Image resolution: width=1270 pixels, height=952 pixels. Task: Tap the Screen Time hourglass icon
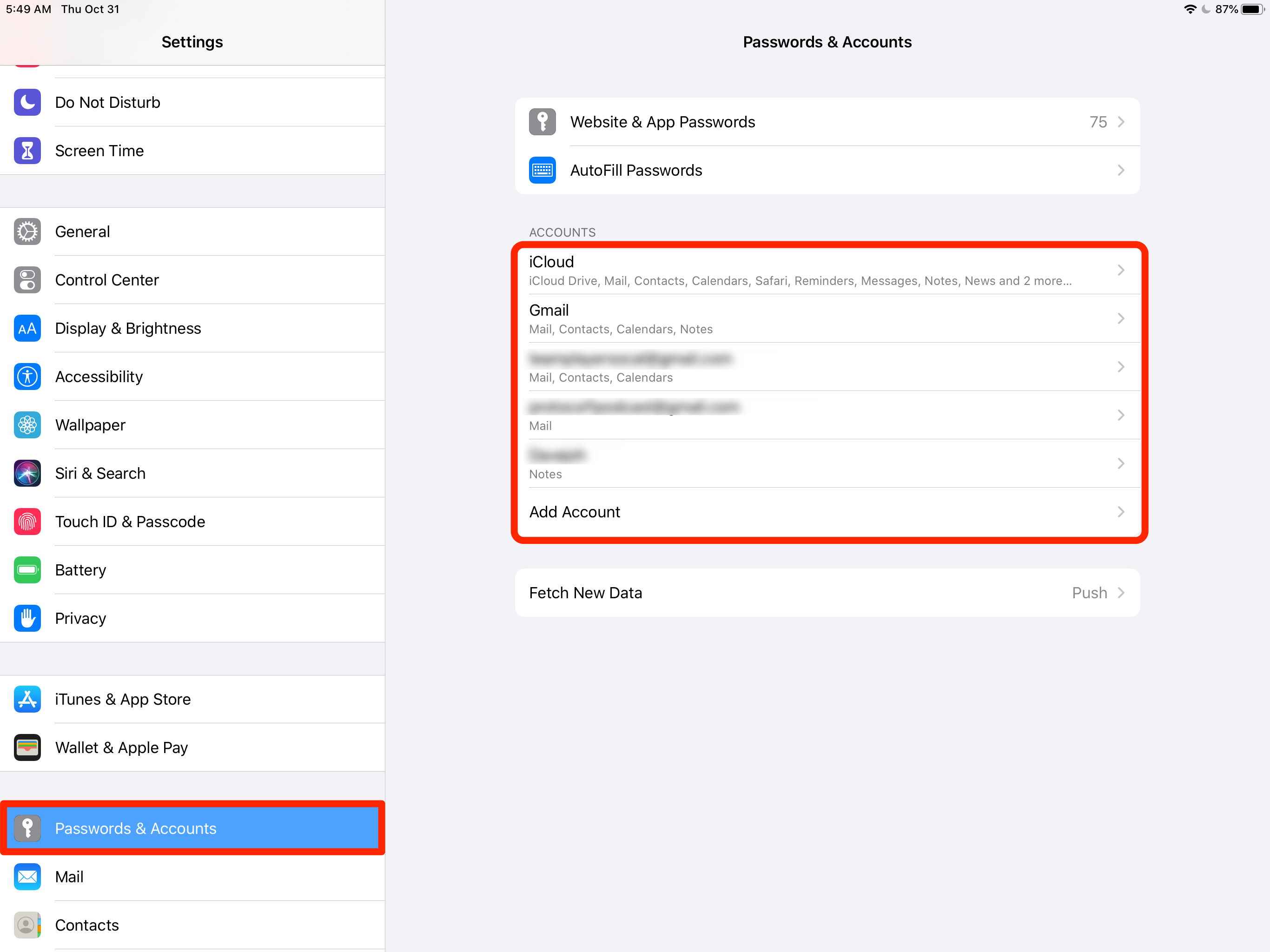pyautogui.click(x=27, y=151)
